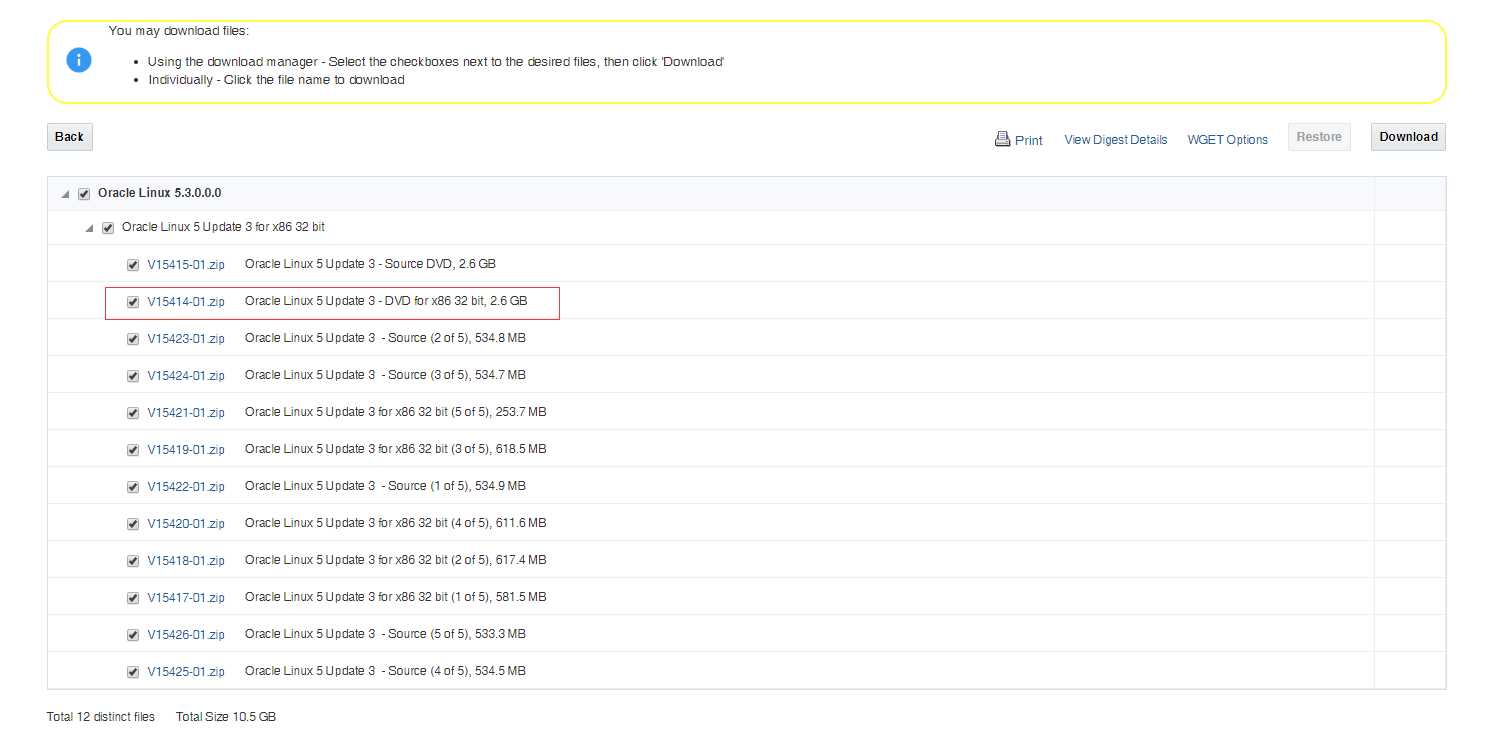The width and height of the screenshot is (1508, 729).
Task: Click 'DVD for x86 32 bit, 2.6 GB' description
Action: pos(456,301)
